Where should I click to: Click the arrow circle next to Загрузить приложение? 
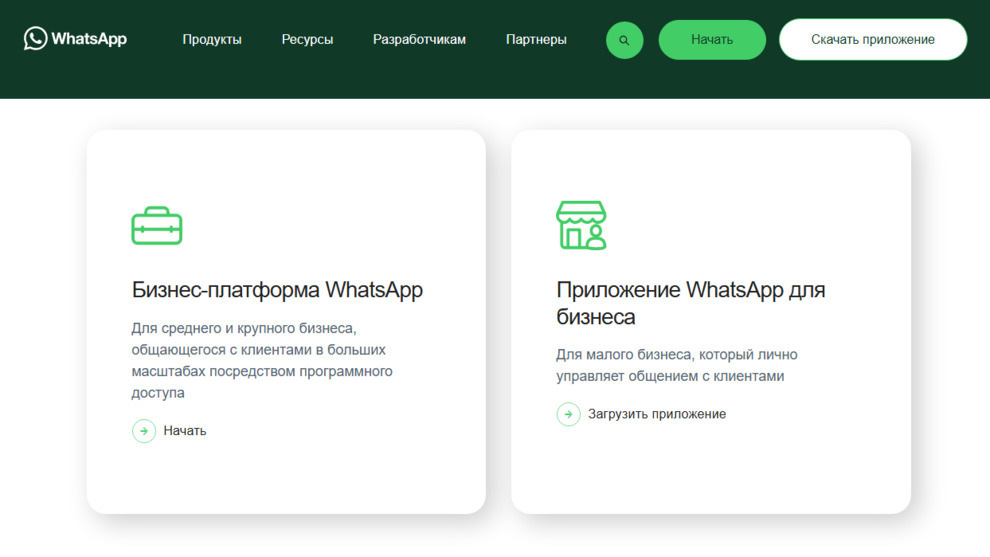click(x=568, y=414)
